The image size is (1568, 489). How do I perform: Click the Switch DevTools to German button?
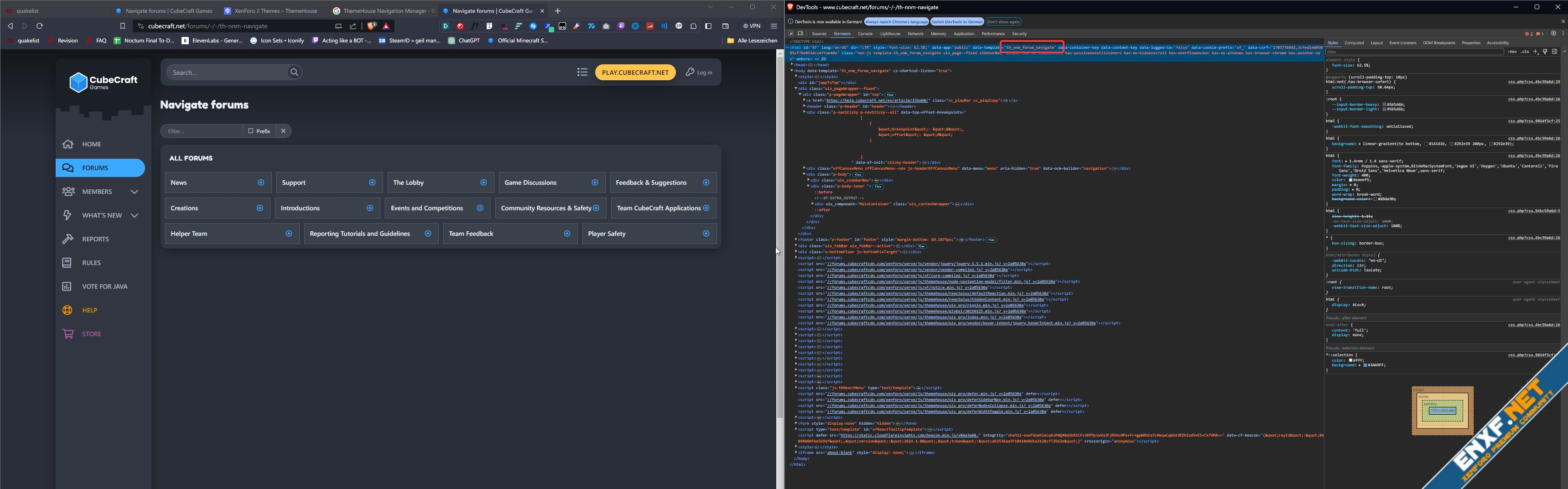coord(957,22)
